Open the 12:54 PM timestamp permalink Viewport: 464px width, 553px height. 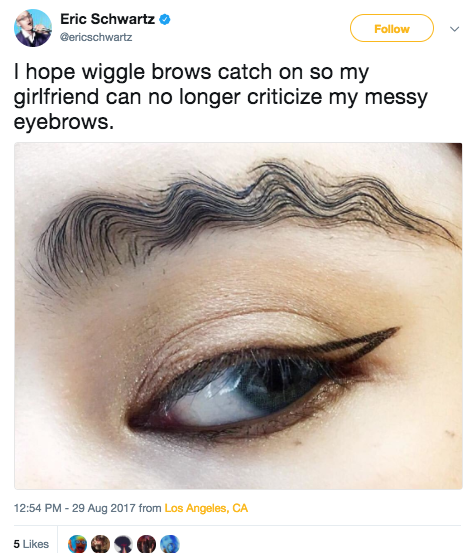pyautogui.click(x=37, y=508)
